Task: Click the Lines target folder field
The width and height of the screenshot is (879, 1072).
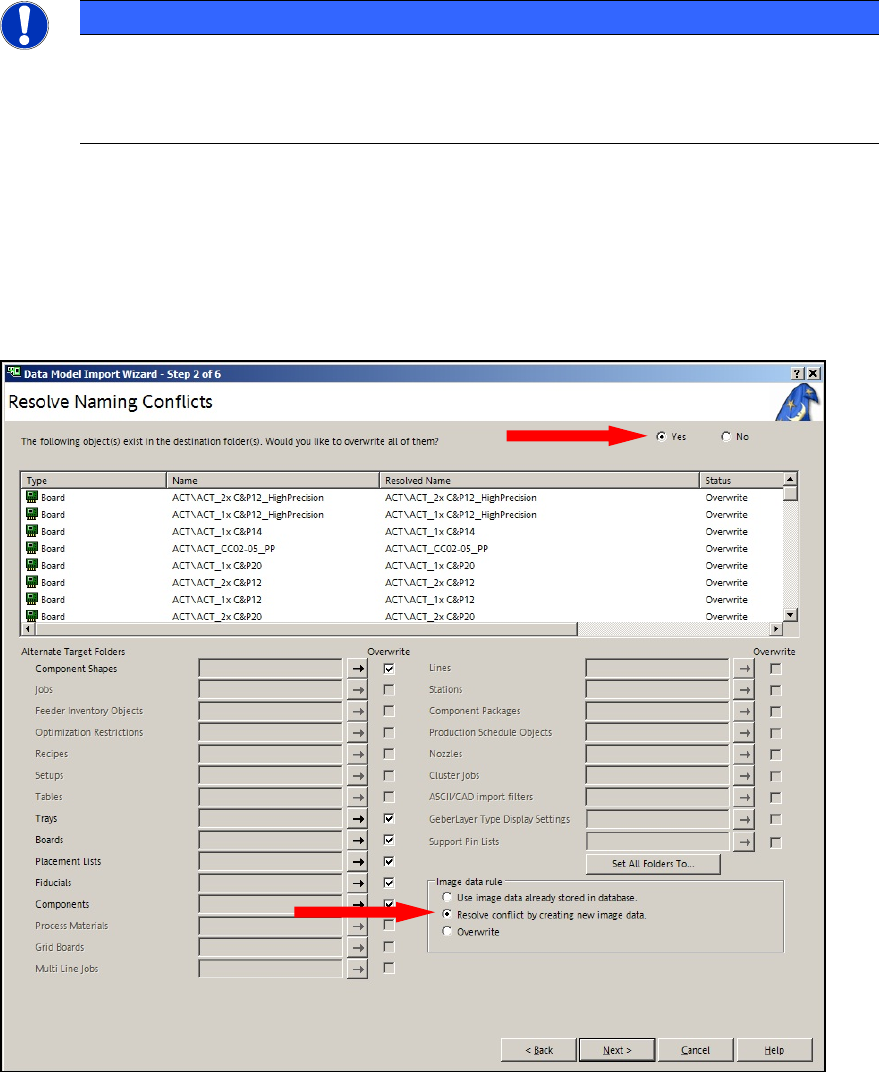Action: pos(658,669)
